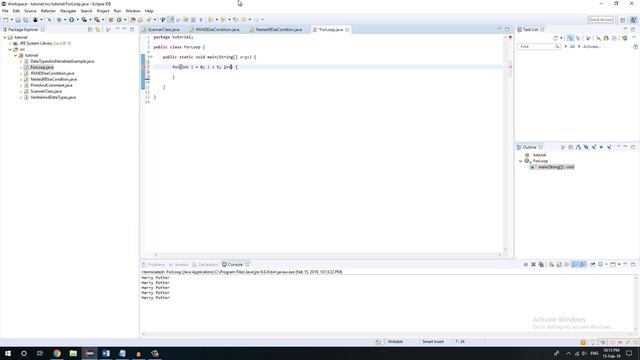Select PrintAndComment.java in Package Explorer
The image size is (640, 360).
click(51, 85)
